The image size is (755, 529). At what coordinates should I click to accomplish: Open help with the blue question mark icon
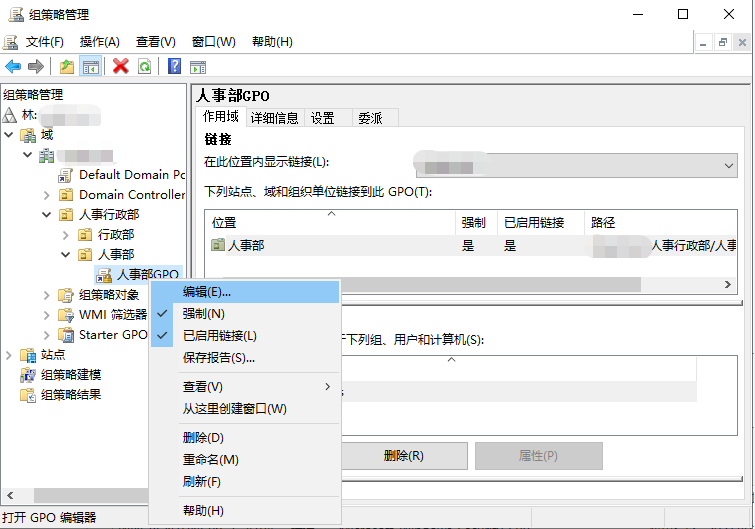point(174,66)
